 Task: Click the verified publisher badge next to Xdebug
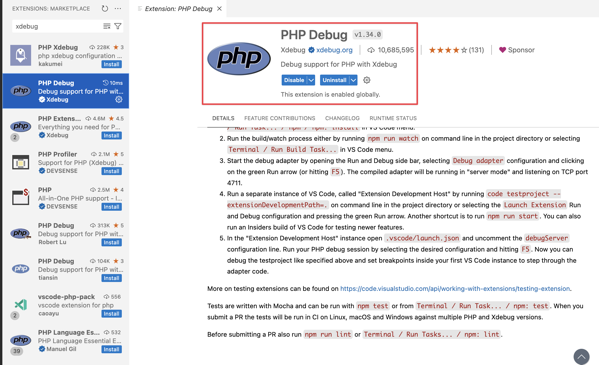tap(311, 50)
